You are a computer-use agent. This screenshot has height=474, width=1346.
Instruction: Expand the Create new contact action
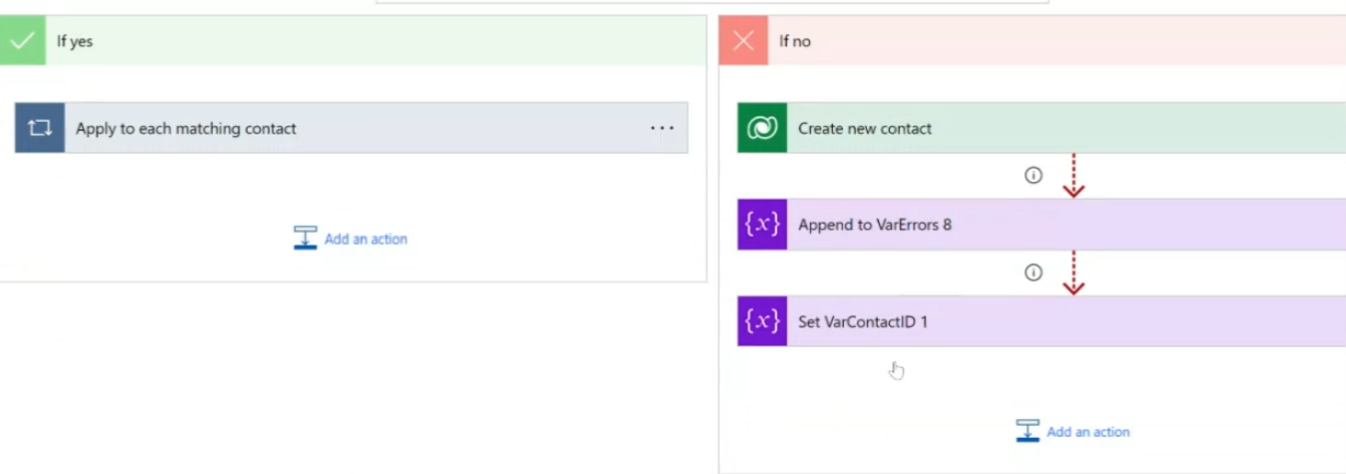click(1042, 128)
